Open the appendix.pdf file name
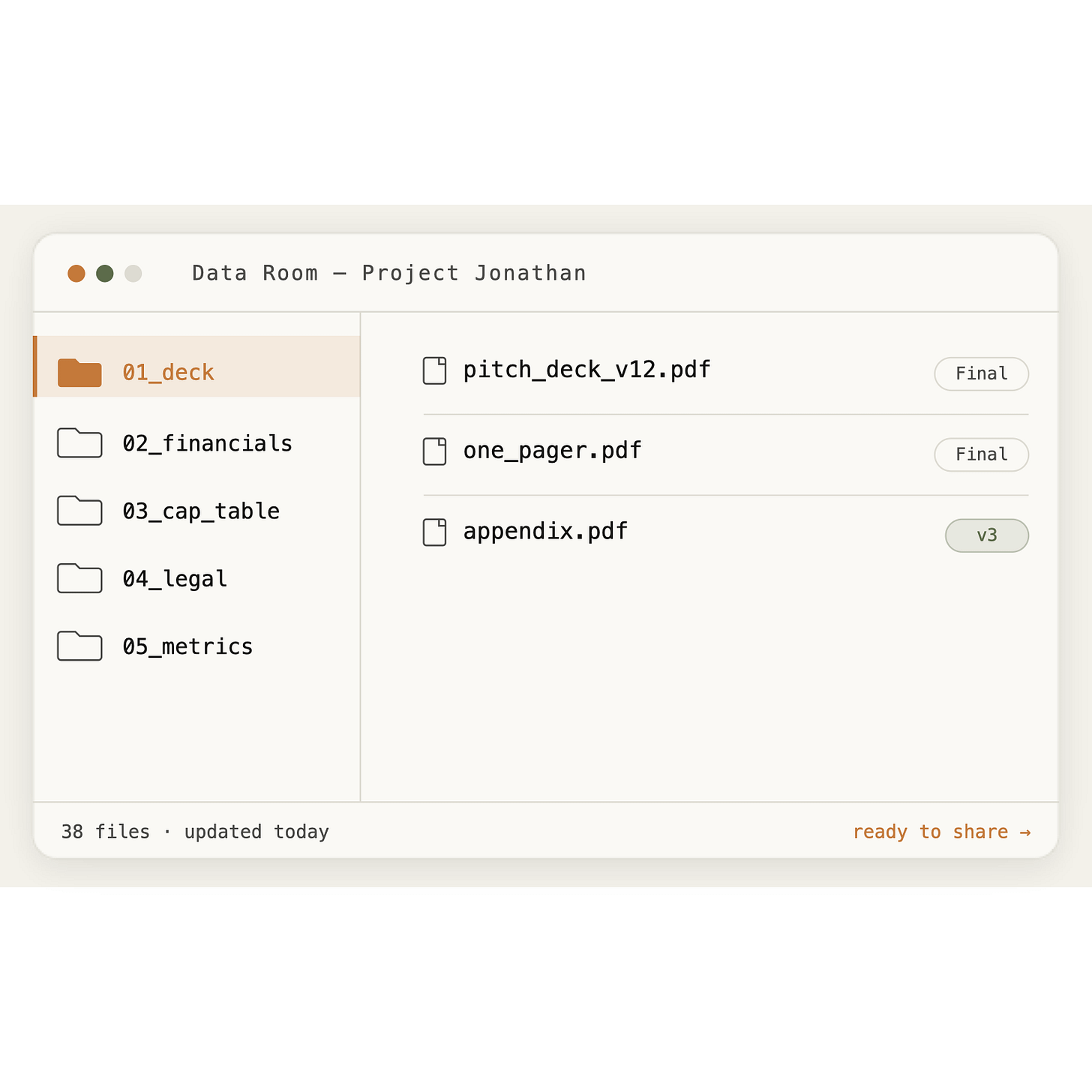 545,532
